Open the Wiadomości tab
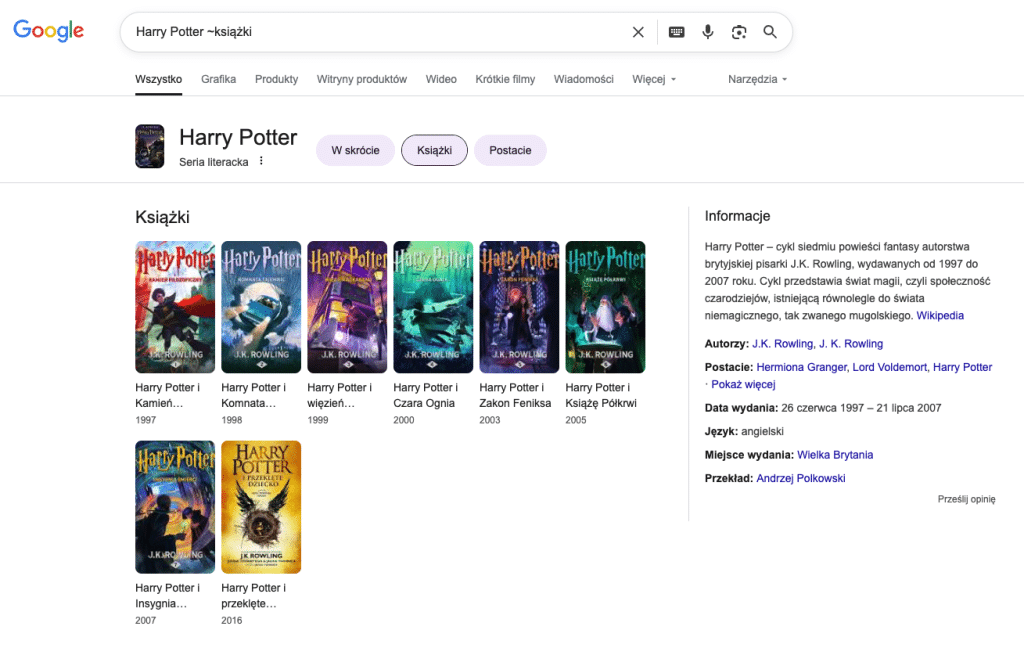 [x=584, y=79]
